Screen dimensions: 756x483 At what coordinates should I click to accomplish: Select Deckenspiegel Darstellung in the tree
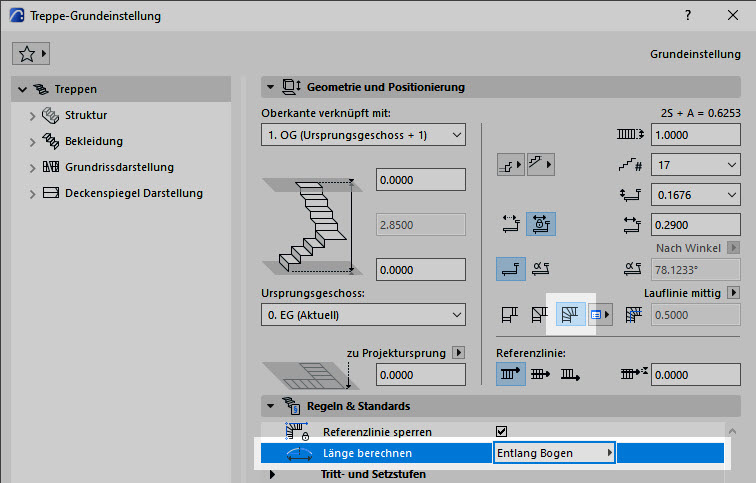(134, 193)
